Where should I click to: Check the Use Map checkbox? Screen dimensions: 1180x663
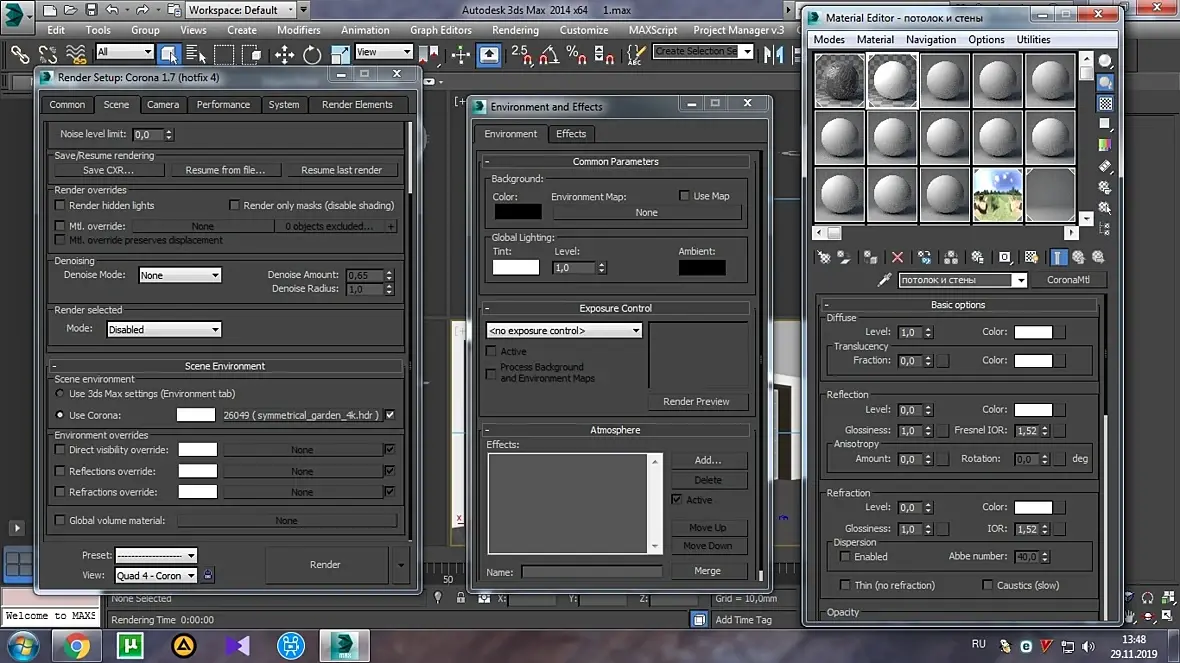[x=685, y=196]
